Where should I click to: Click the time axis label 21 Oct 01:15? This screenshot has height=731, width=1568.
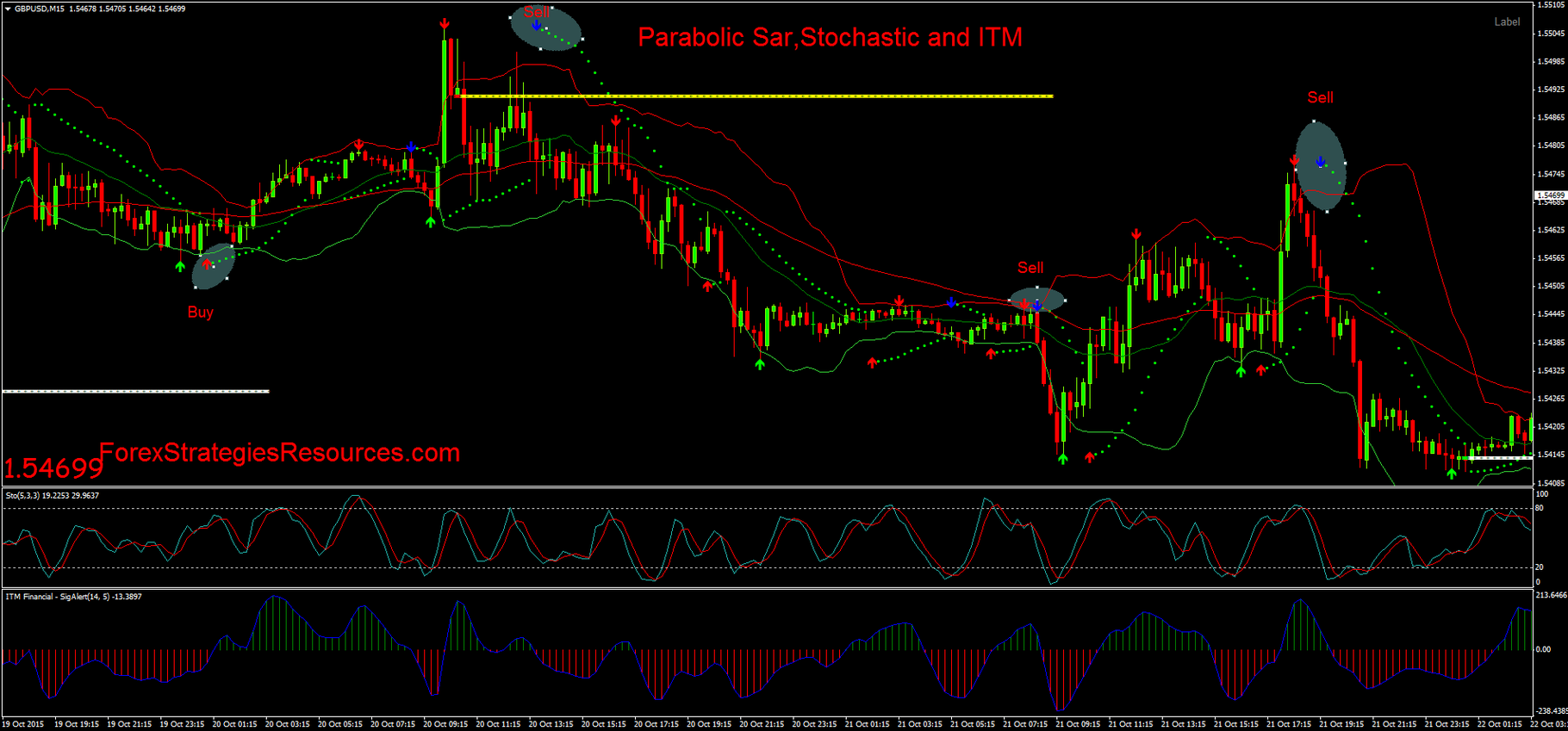868,724
